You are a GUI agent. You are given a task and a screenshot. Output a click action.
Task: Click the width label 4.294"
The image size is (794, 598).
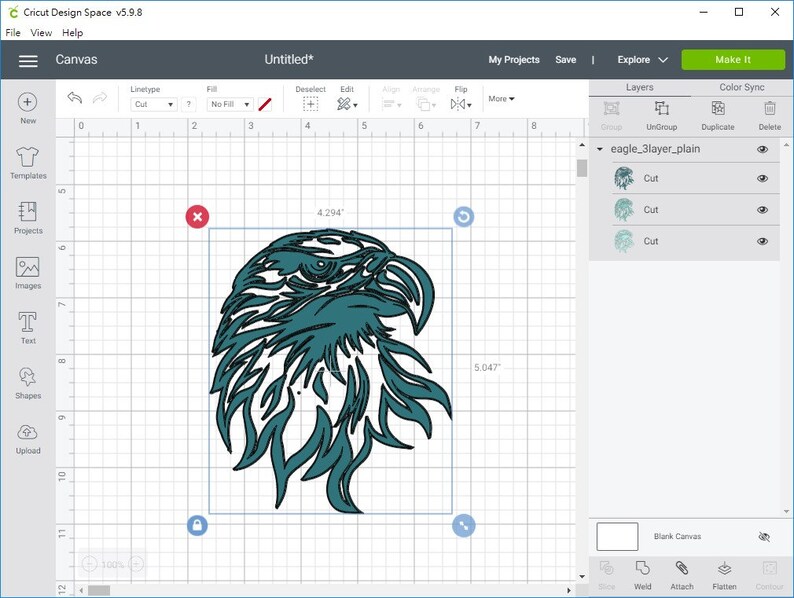[x=330, y=213]
